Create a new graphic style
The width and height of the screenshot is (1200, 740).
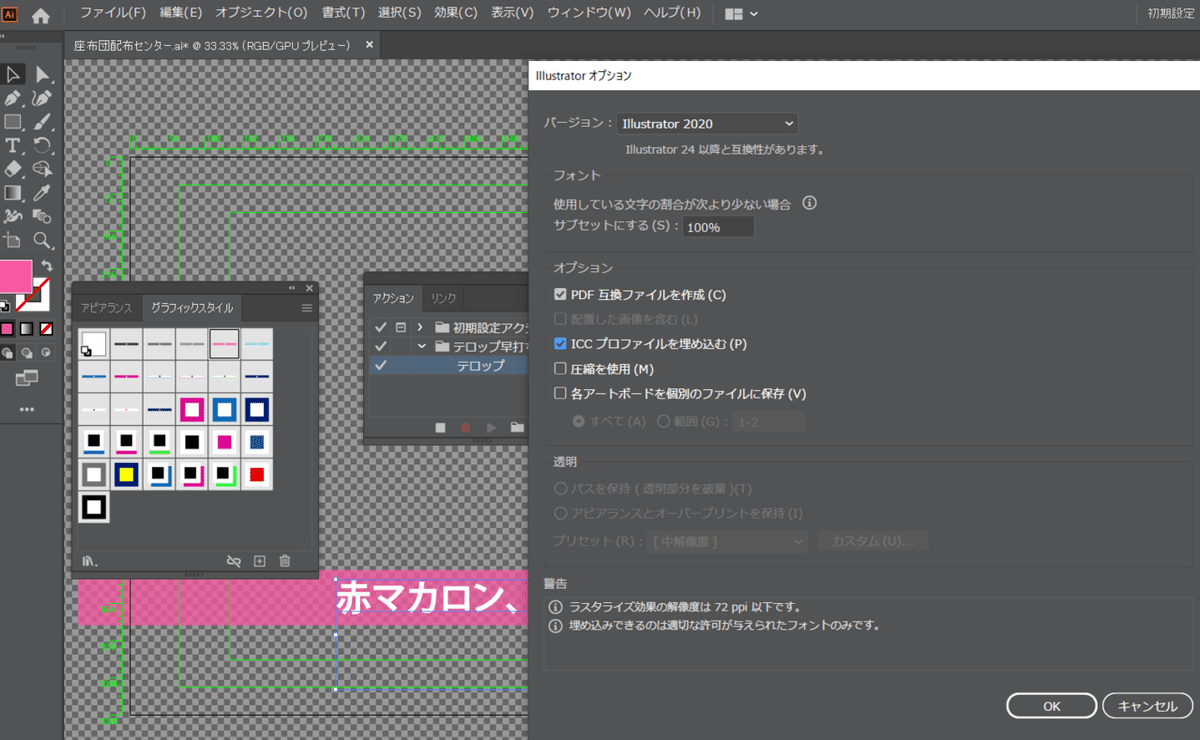(259, 561)
